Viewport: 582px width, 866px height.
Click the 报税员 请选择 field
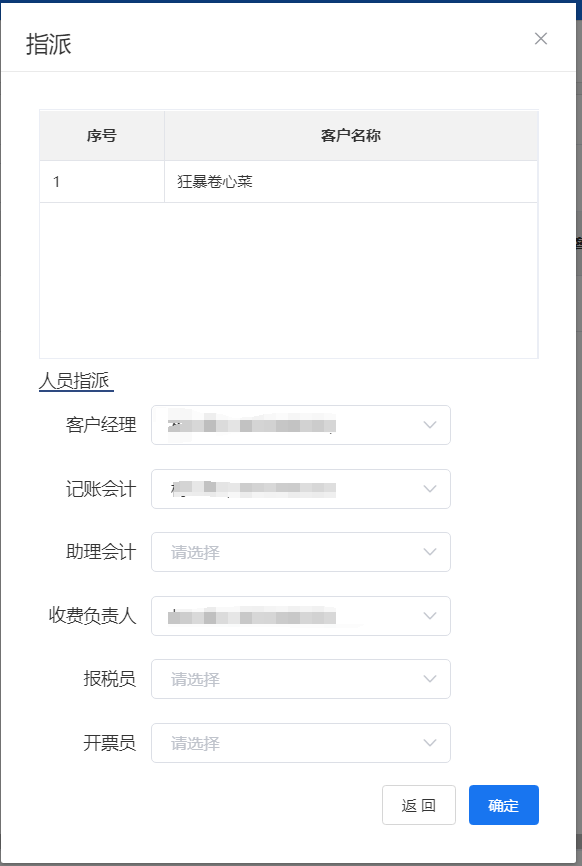click(x=301, y=679)
